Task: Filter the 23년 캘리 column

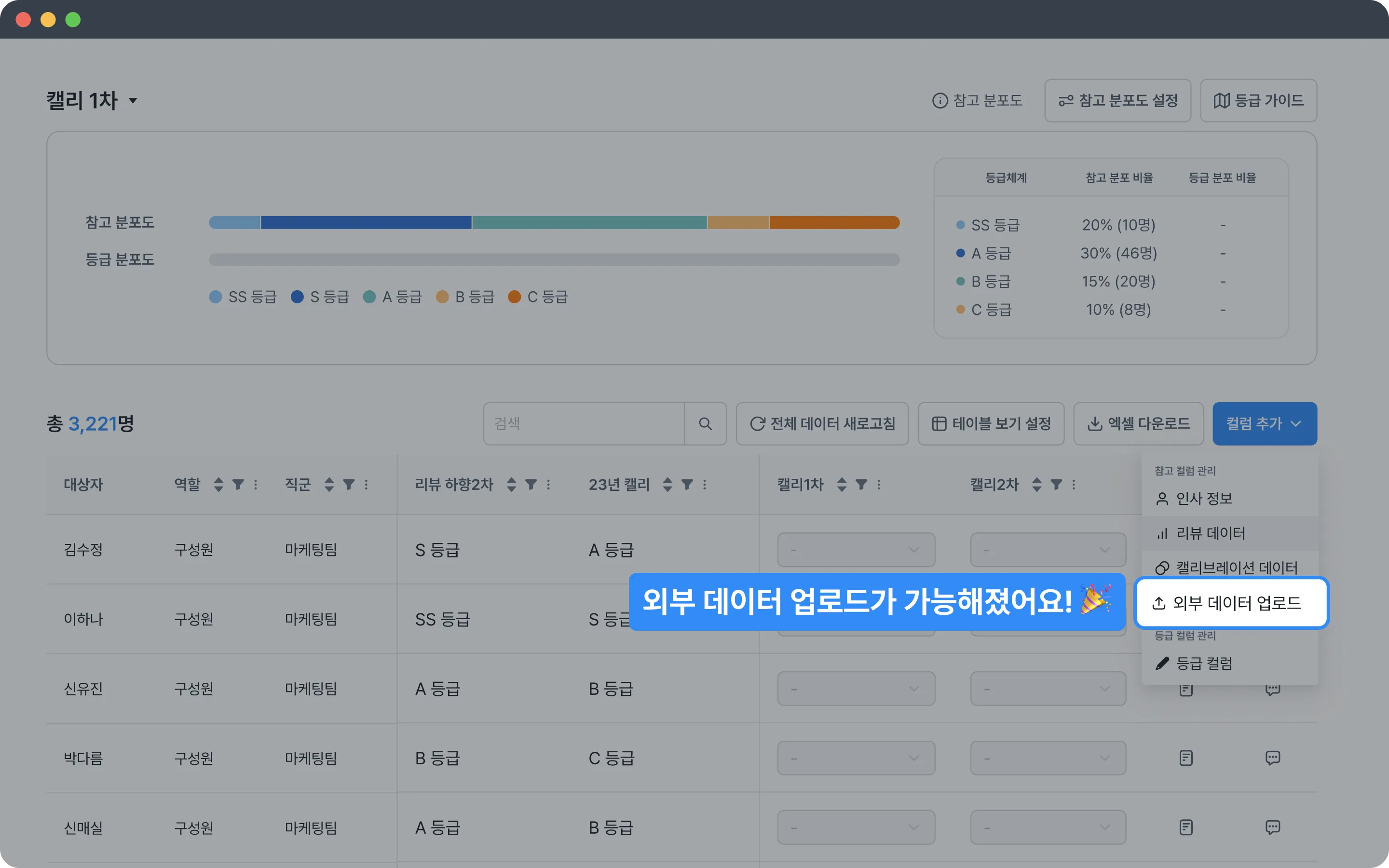Action: pyautogui.click(x=687, y=485)
